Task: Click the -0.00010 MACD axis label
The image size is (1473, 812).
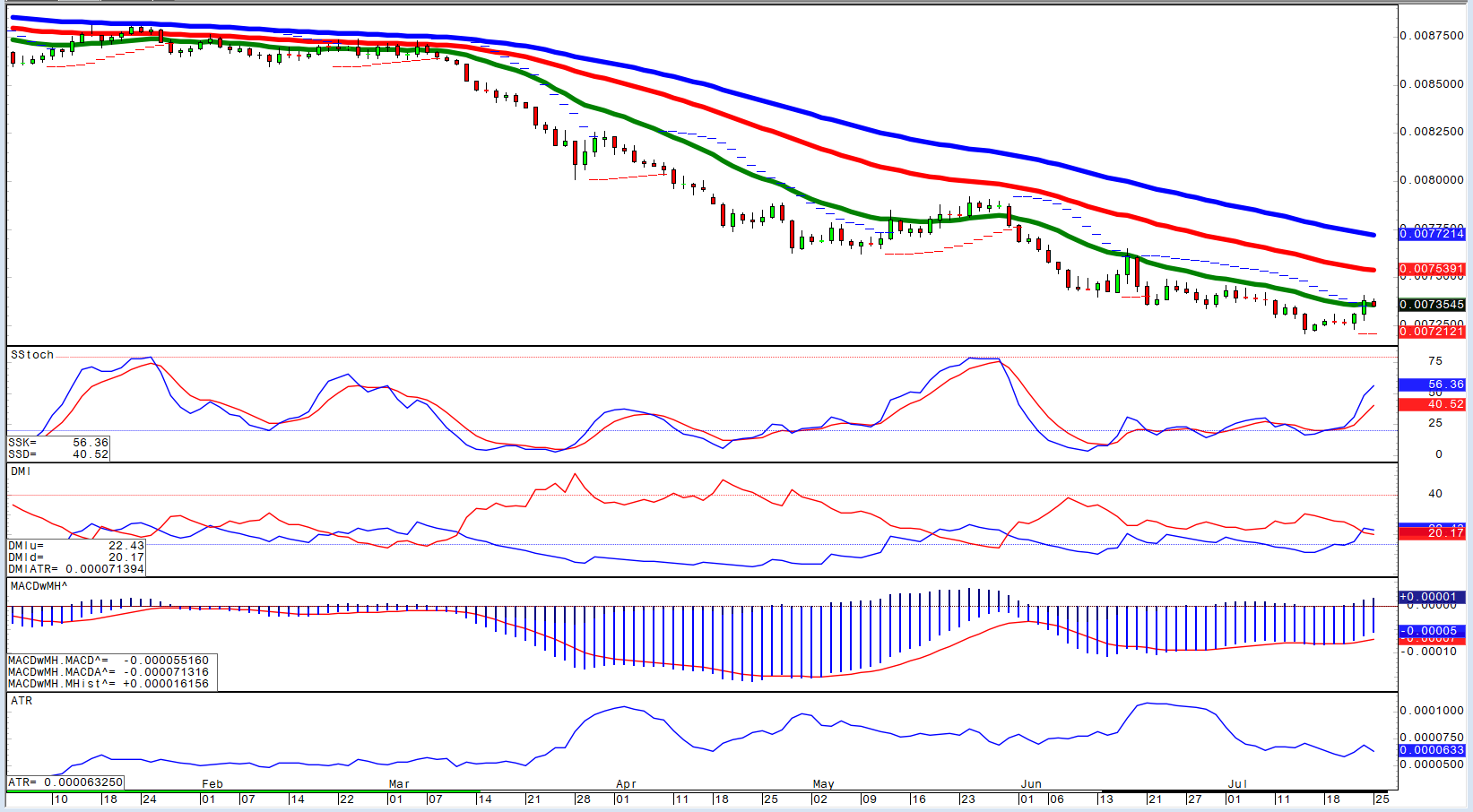Action: pyautogui.click(x=1429, y=652)
